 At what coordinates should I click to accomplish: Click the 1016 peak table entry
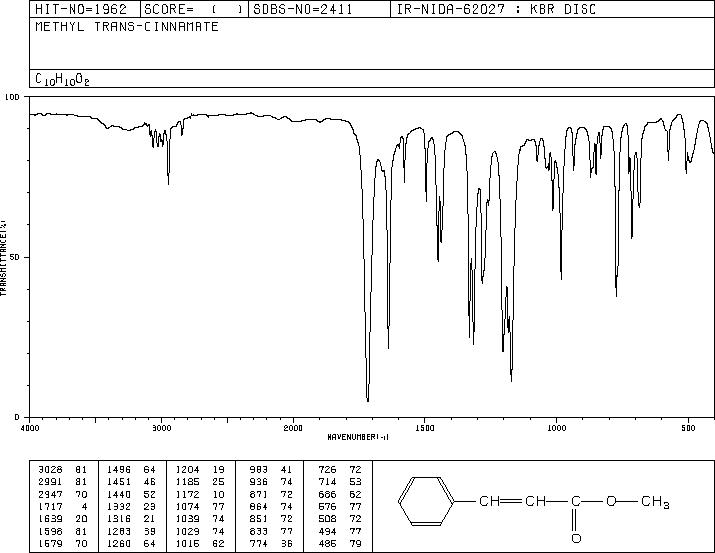point(200,543)
